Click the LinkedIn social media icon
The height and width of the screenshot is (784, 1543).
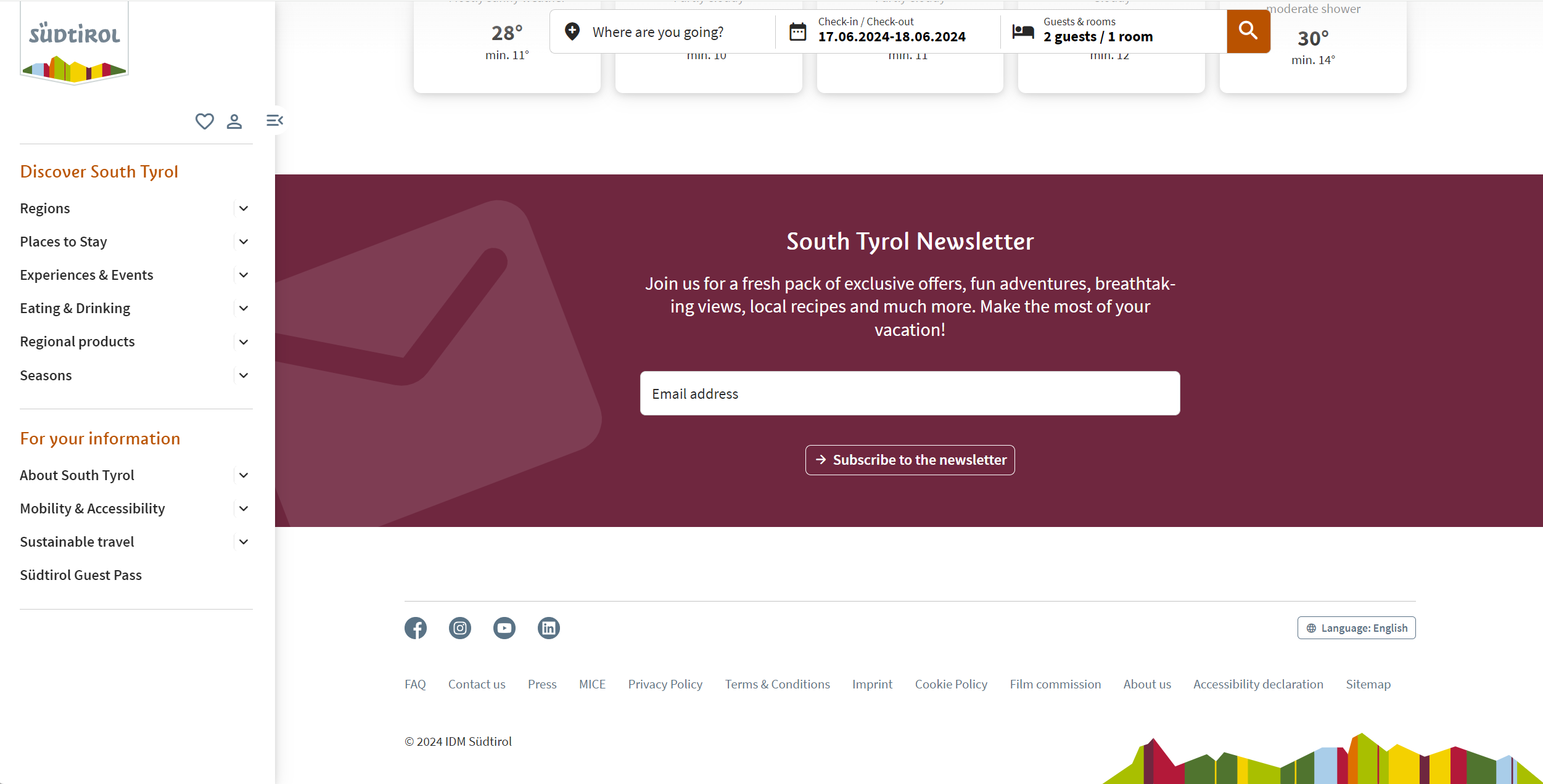(549, 628)
